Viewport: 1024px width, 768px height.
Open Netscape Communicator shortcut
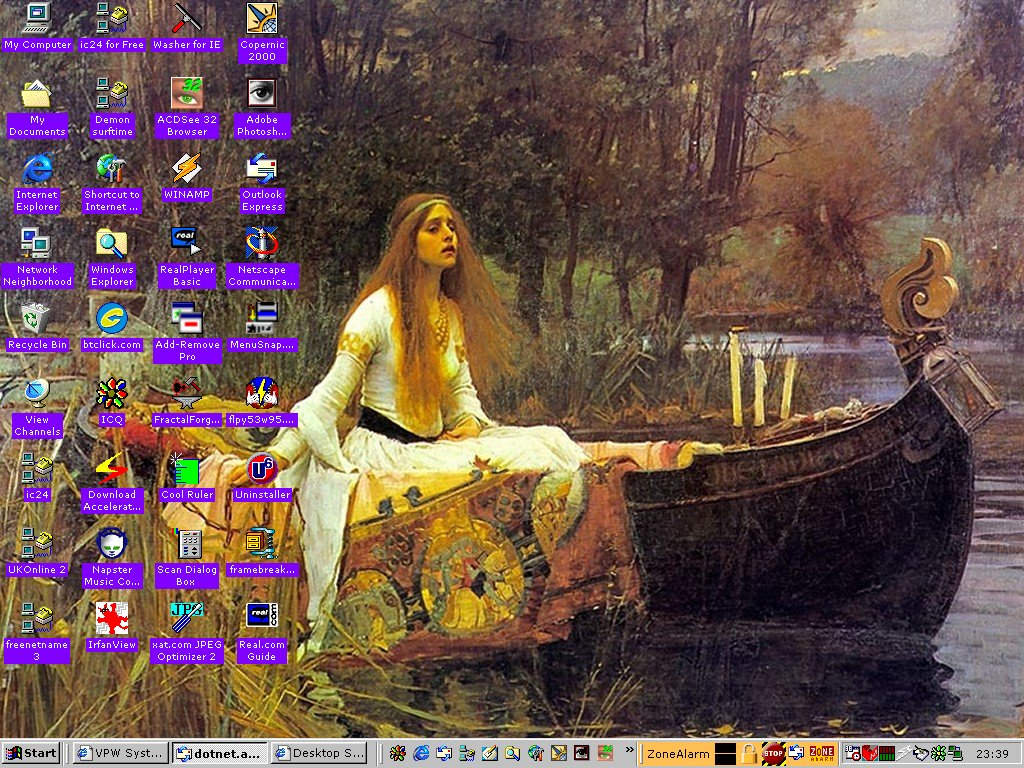point(262,243)
